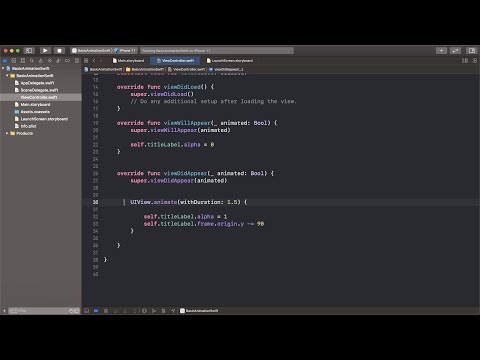Open the Breakpoint navigator icon

click(x=68, y=61)
